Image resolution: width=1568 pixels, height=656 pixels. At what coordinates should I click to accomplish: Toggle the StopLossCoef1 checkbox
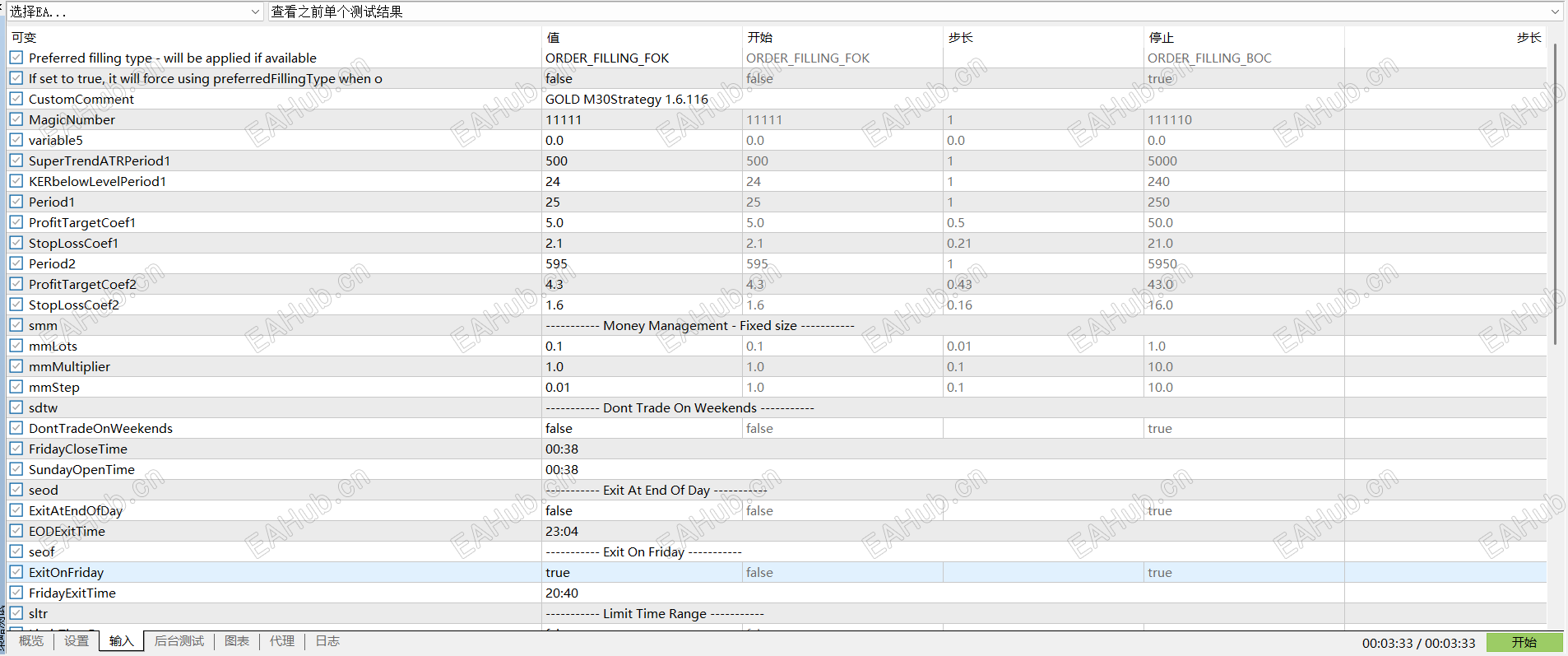click(16, 243)
